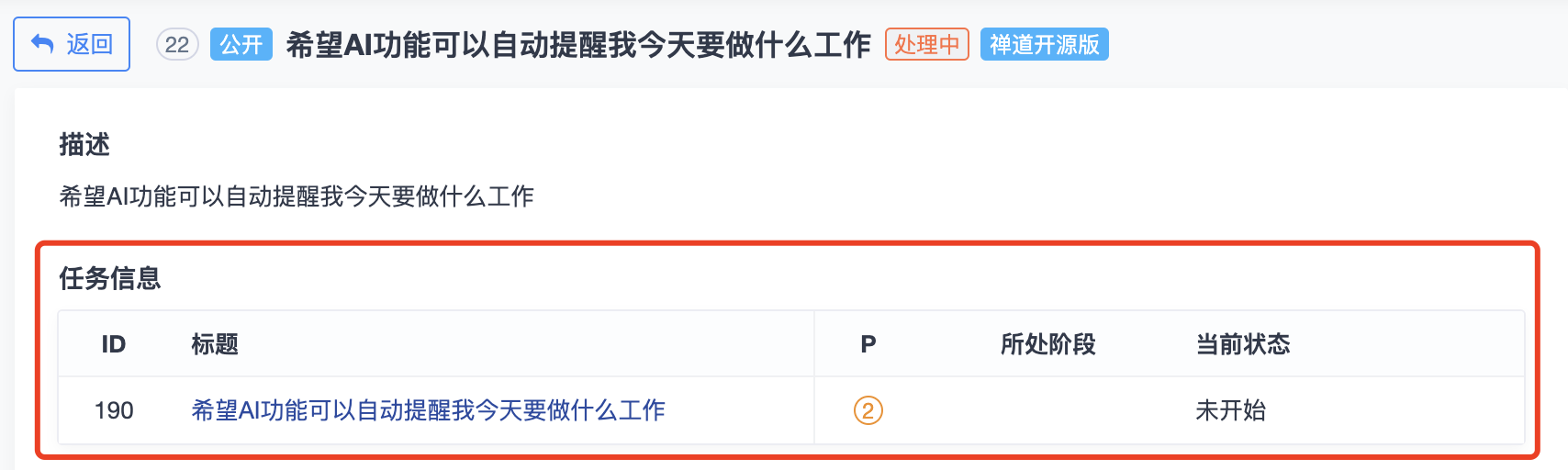This screenshot has height=470, width=1568.
Task: Click the 任务信息 section heading
Action: 110,278
